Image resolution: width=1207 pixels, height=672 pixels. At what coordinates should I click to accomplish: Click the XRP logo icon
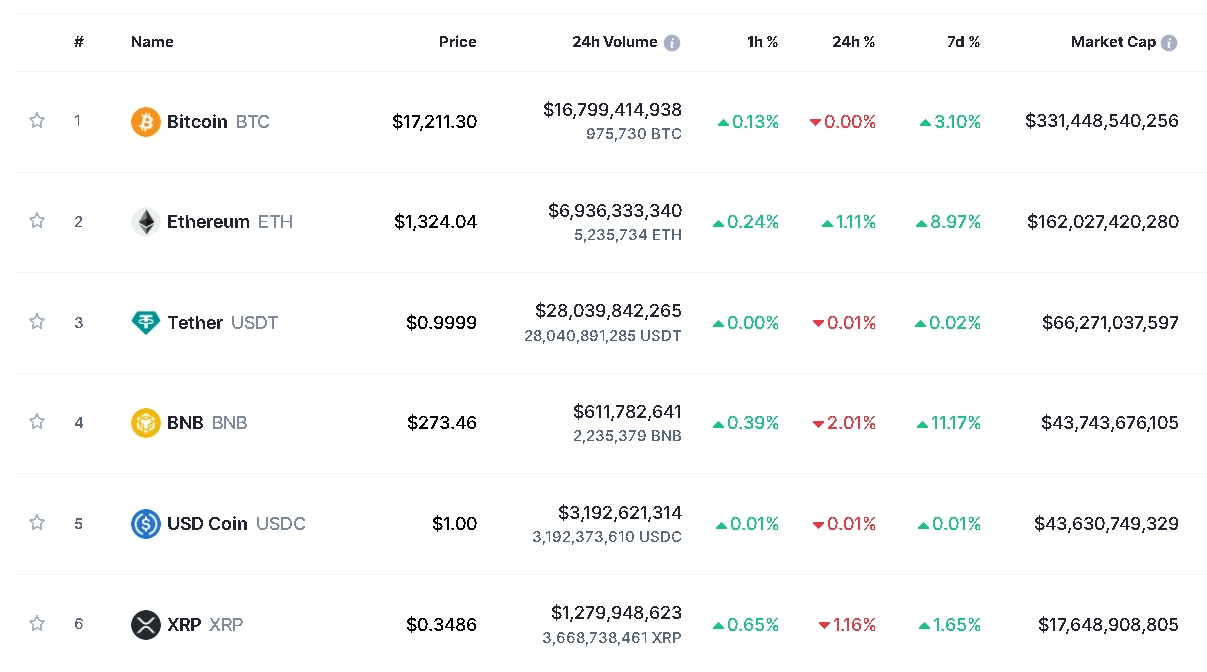click(146, 625)
